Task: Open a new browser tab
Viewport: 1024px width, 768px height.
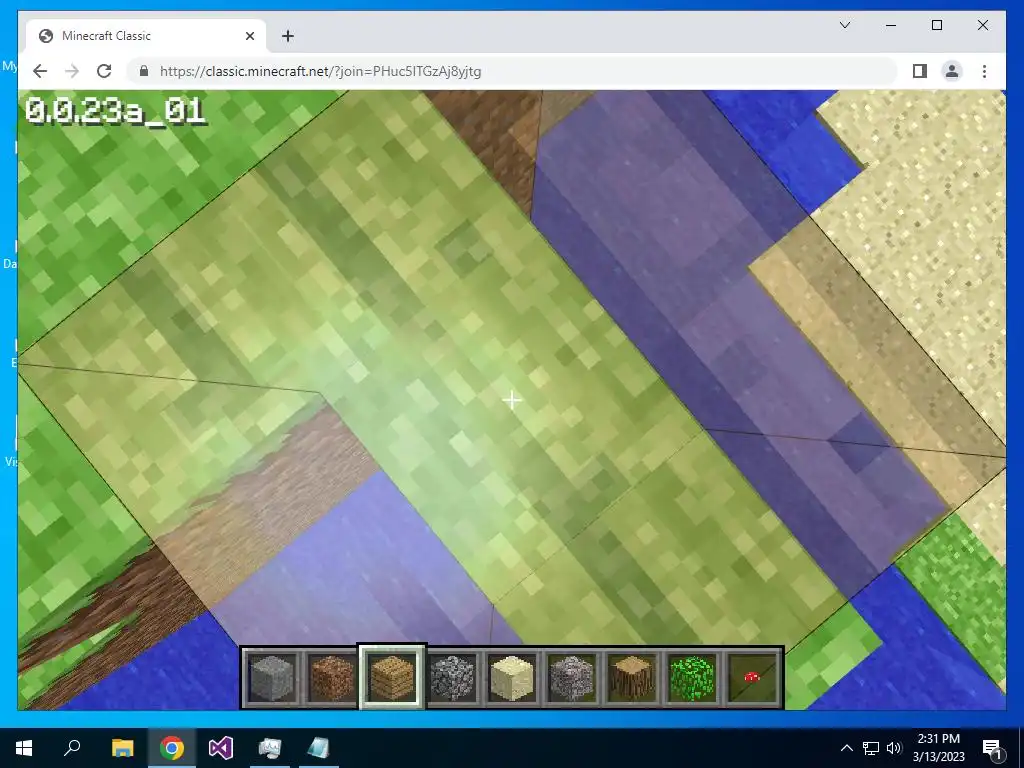Action: point(288,36)
